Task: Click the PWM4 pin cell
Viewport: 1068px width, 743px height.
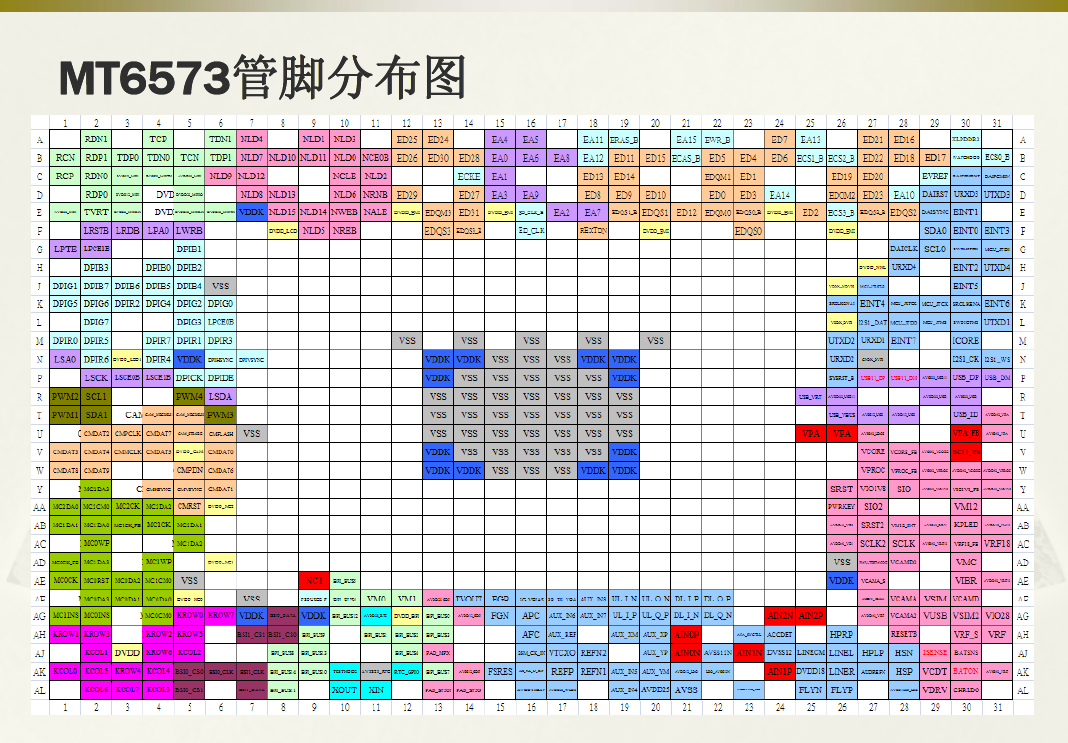Action: pyautogui.click(x=189, y=396)
